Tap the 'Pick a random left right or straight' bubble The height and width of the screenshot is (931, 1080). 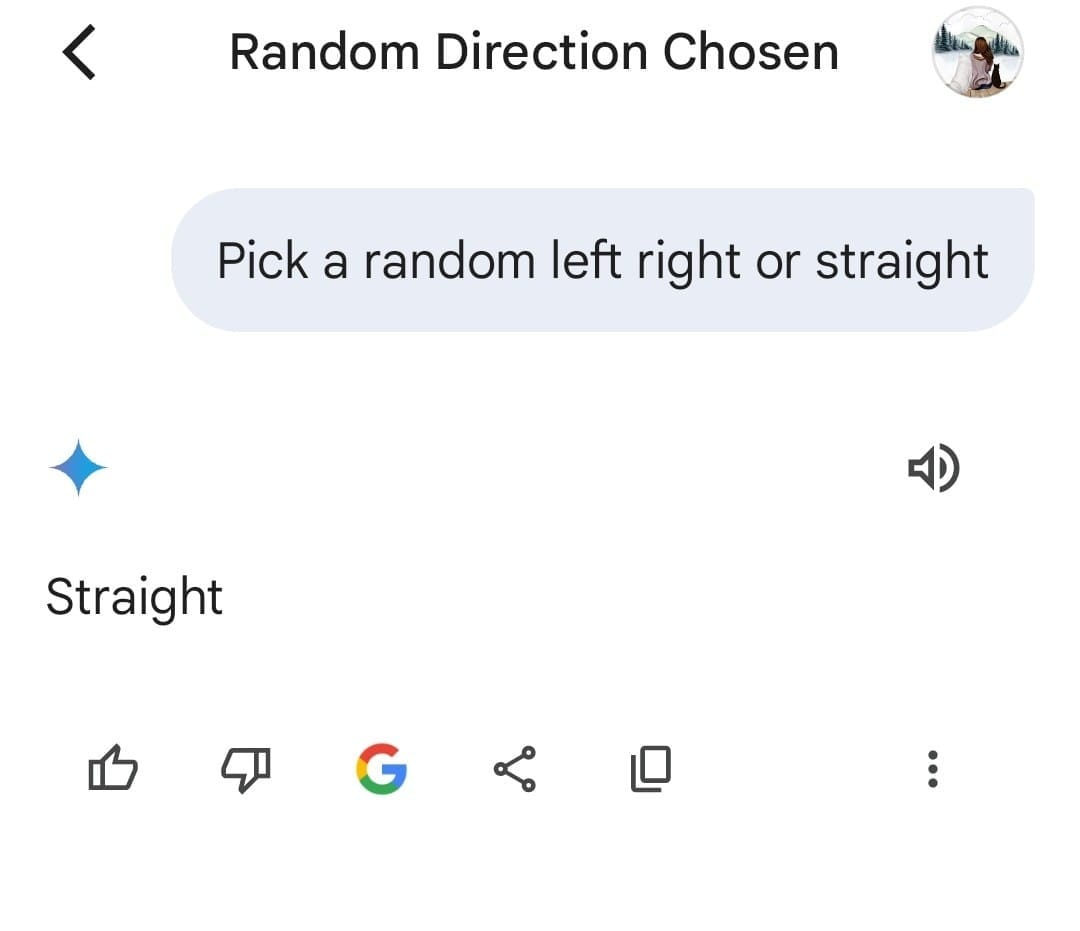(x=603, y=260)
